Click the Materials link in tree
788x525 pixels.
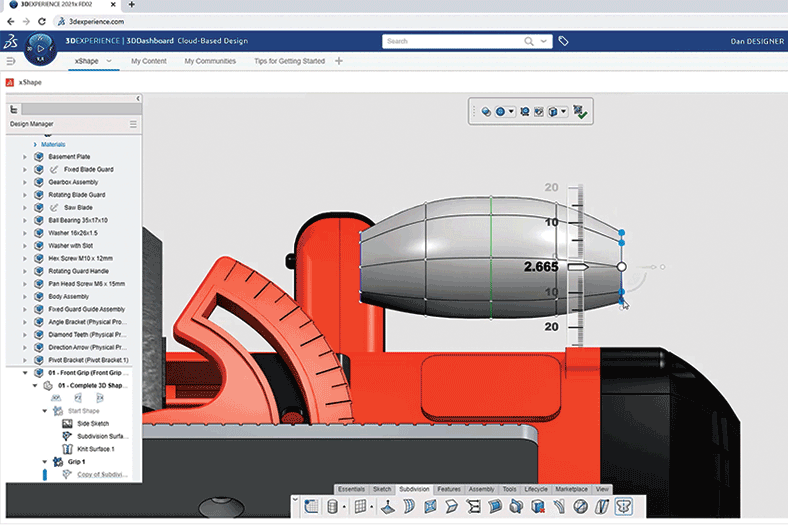53,144
